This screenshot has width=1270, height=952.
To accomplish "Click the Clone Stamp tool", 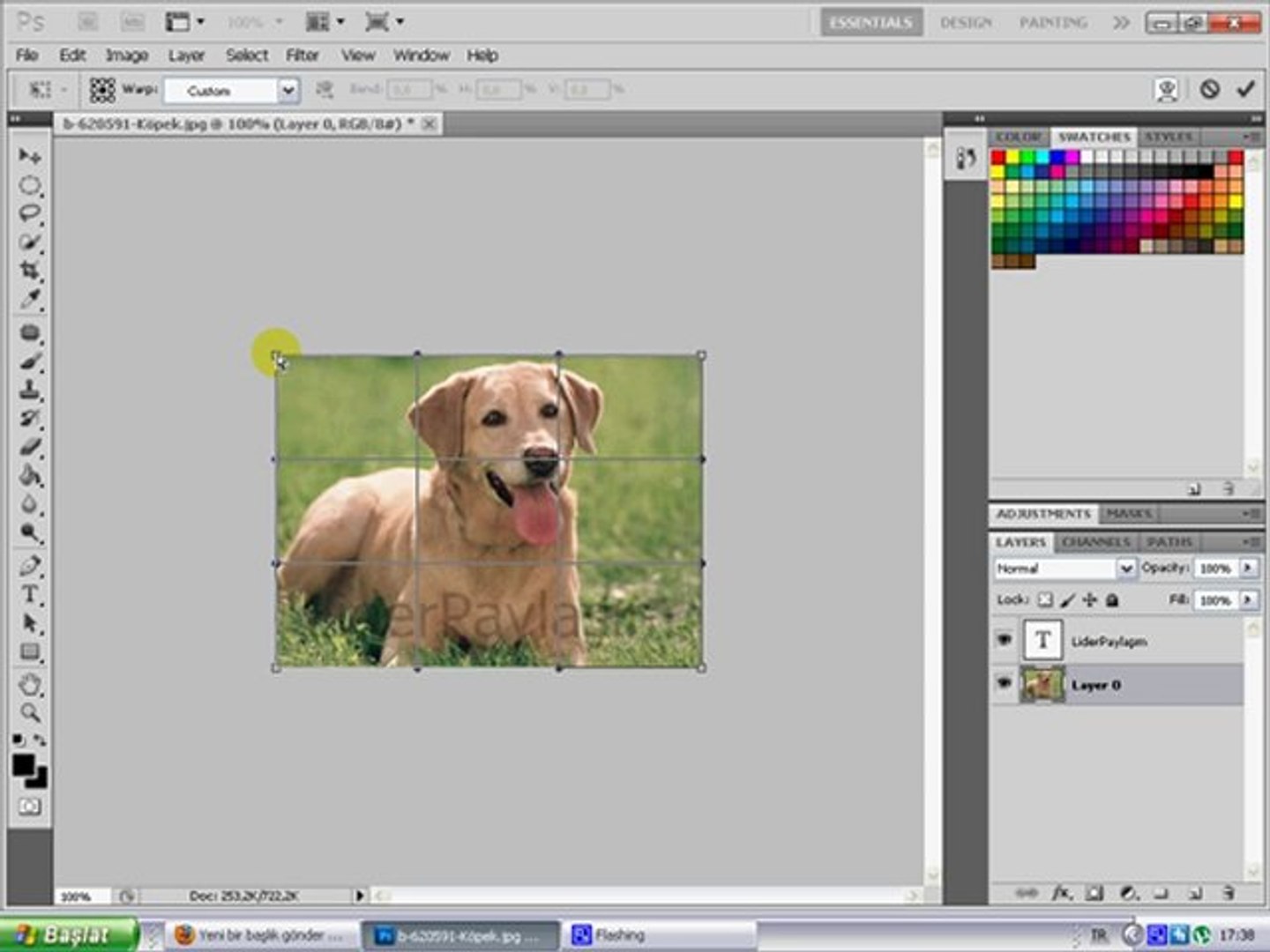I will pyautogui.click(x=30, y=390).
